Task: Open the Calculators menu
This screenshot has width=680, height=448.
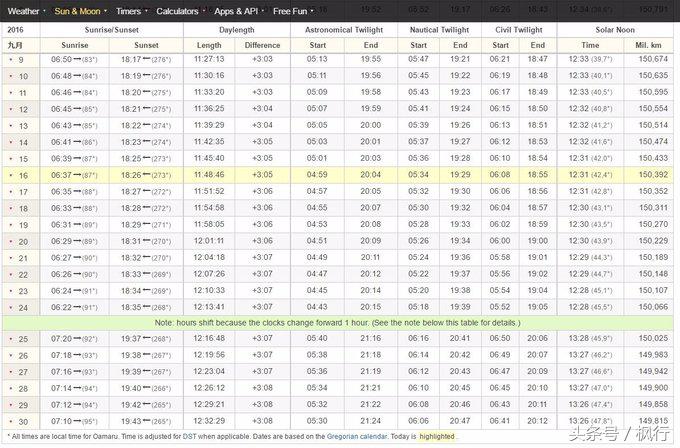Action: pos(177,11)
